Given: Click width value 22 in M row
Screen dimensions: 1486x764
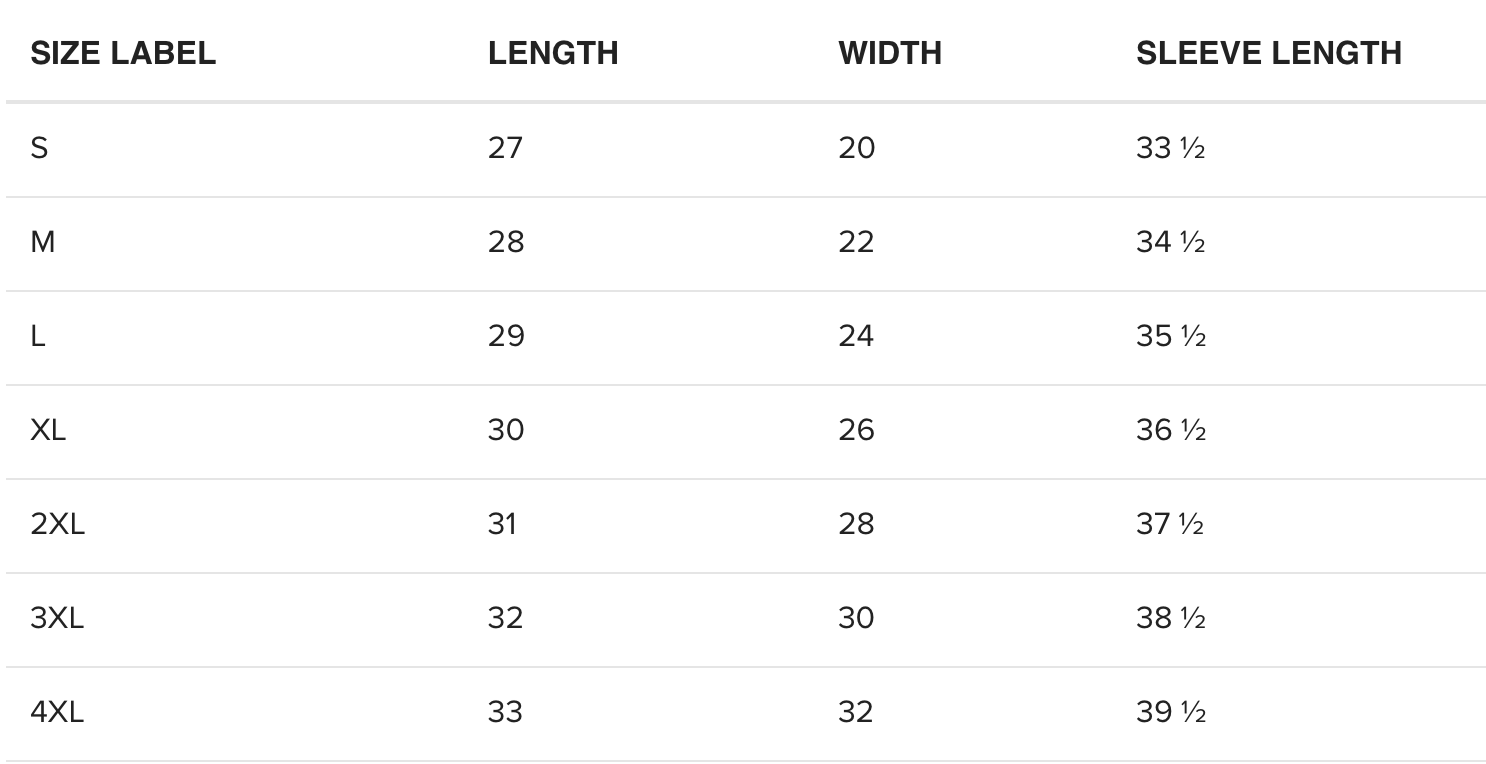Looking at the screenshot, I should (856, 242).
